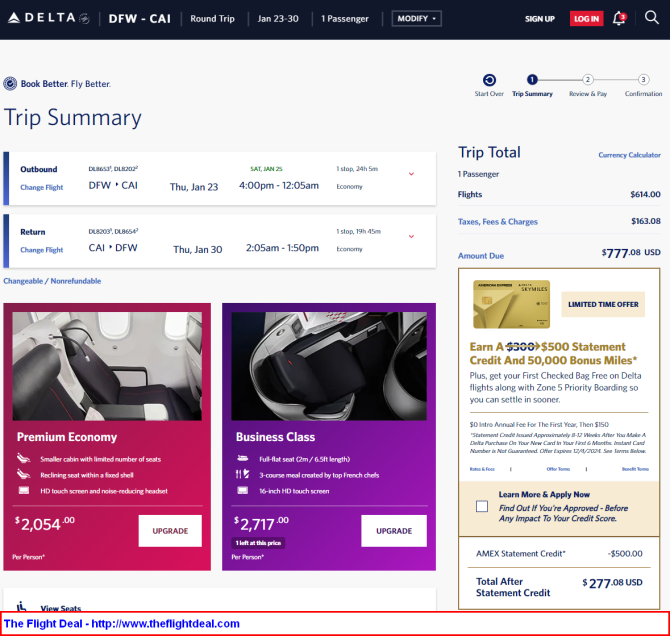Click the 16-inch HD touch screen icon
The width and height of the screenshot is (670, 636).
point(243,490)
